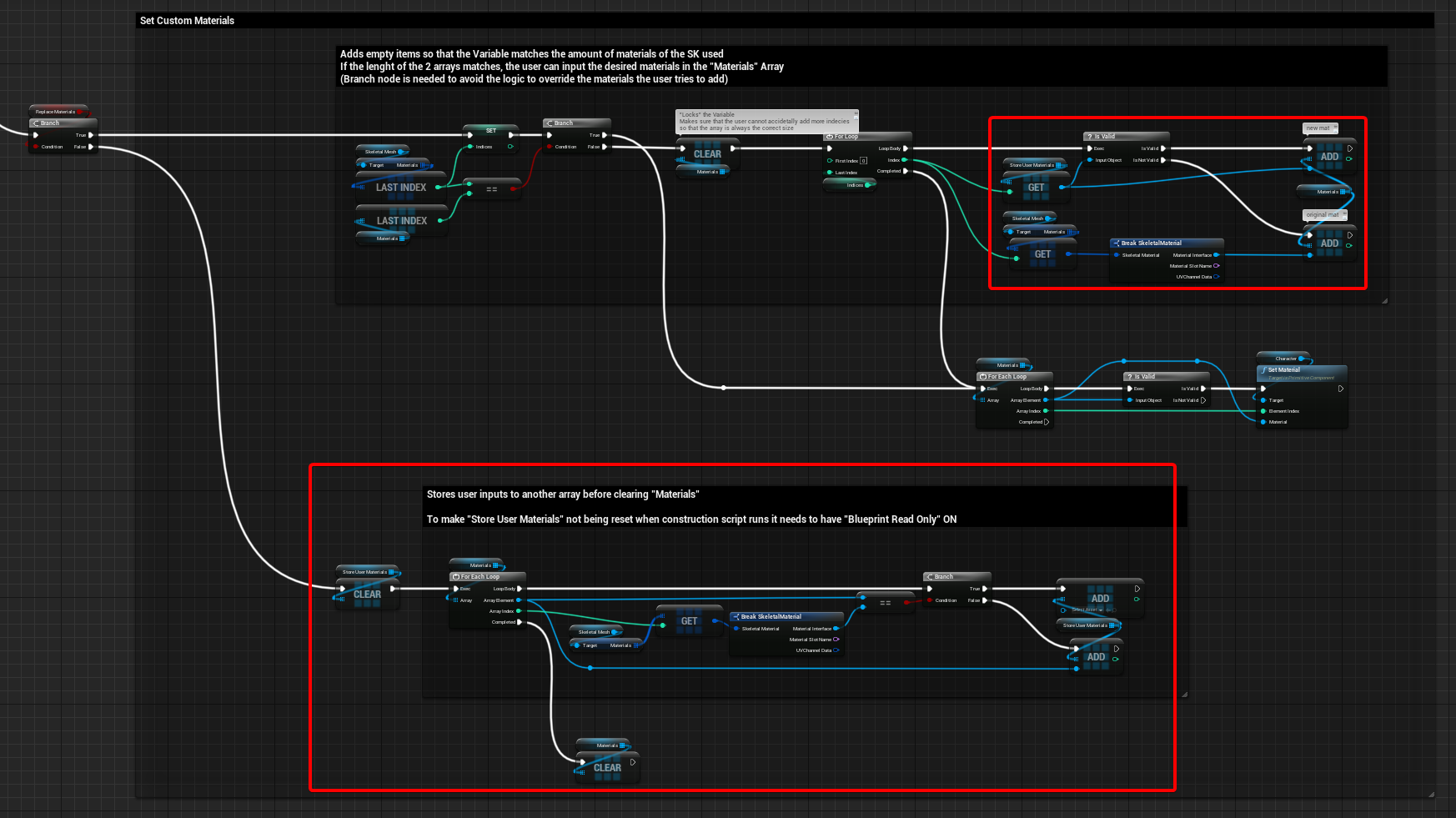Select the new mat comment bubble

coord(1320,128)
